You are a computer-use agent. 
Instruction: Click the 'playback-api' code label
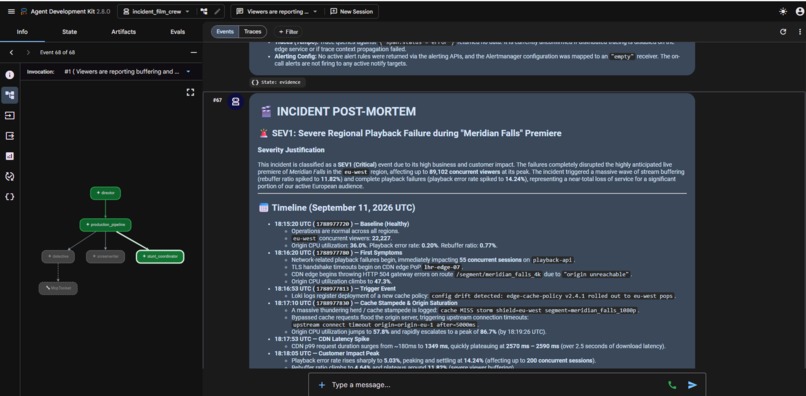pos(552,260)
